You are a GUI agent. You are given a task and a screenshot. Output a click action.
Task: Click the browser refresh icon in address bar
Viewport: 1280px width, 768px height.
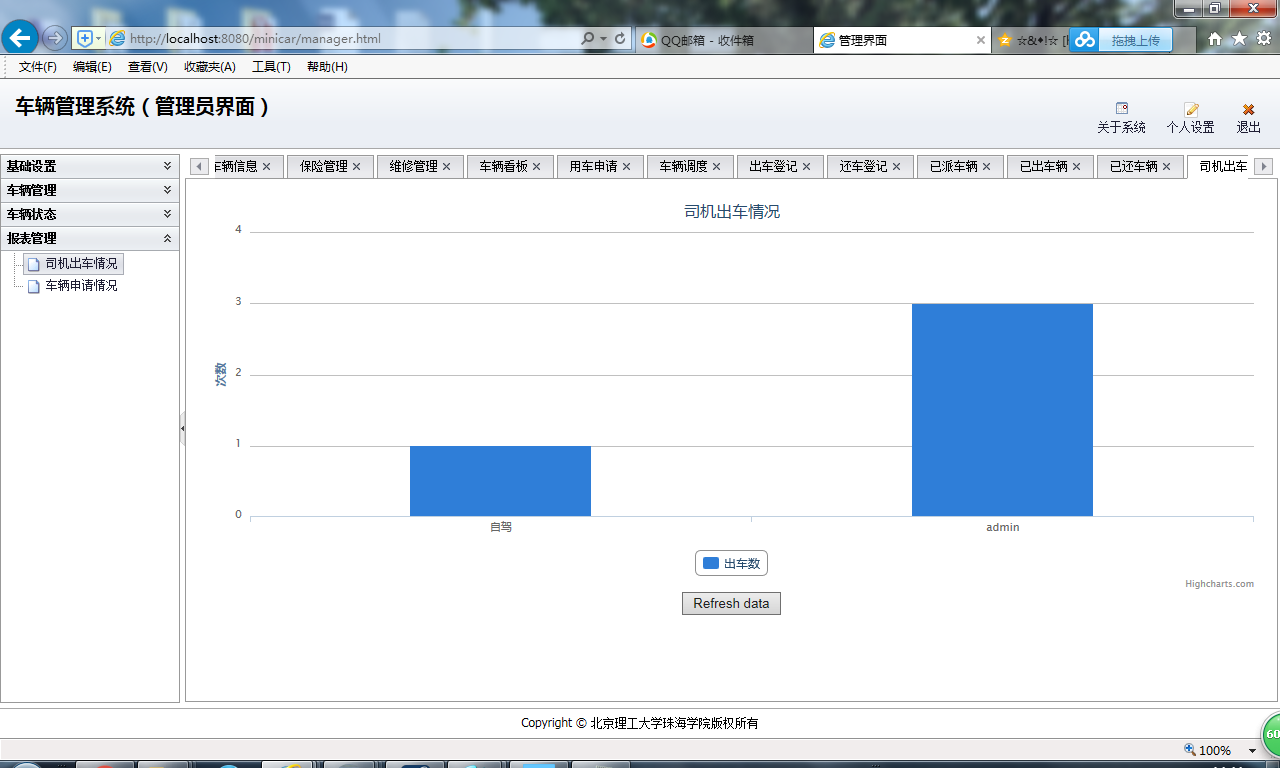pyautogui.click(x=620, y=39)
